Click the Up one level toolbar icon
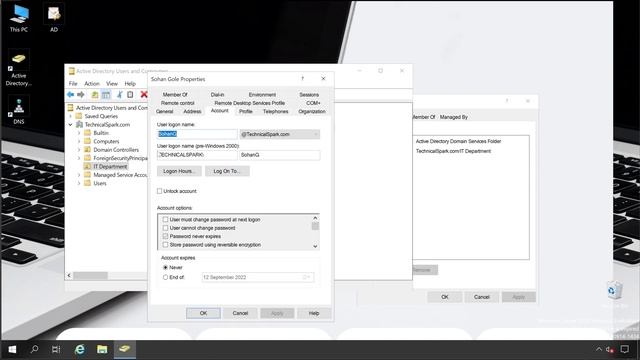The height and width of the screenshot is (360, 640). [x=95, y=95]
